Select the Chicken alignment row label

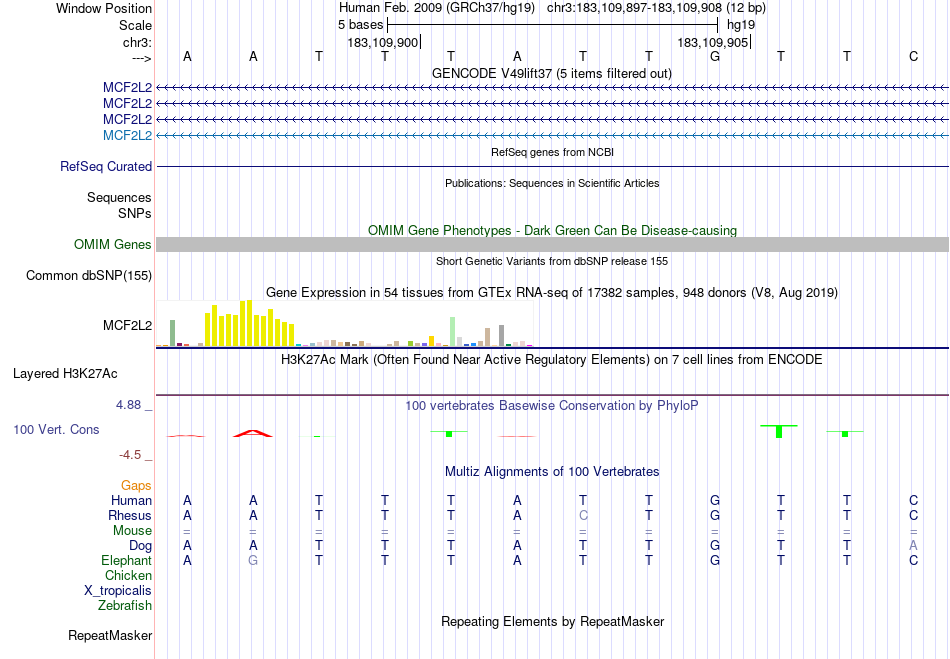coord(128,575)
